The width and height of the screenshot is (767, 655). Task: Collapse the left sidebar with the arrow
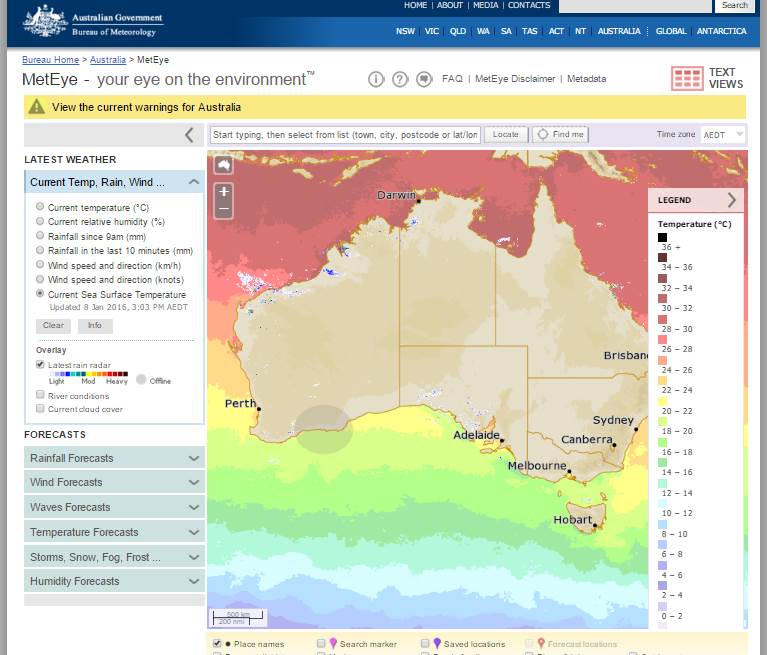(189, 135)
